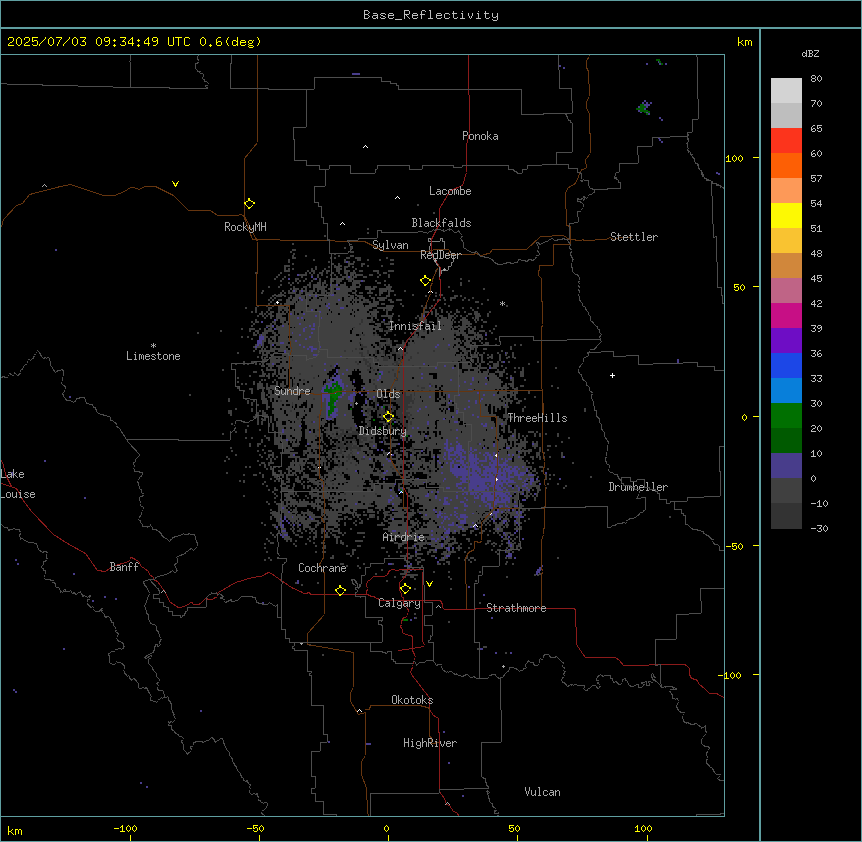Click the Innisfail label
Screen dimensions: 862x842
click(415, 326)
